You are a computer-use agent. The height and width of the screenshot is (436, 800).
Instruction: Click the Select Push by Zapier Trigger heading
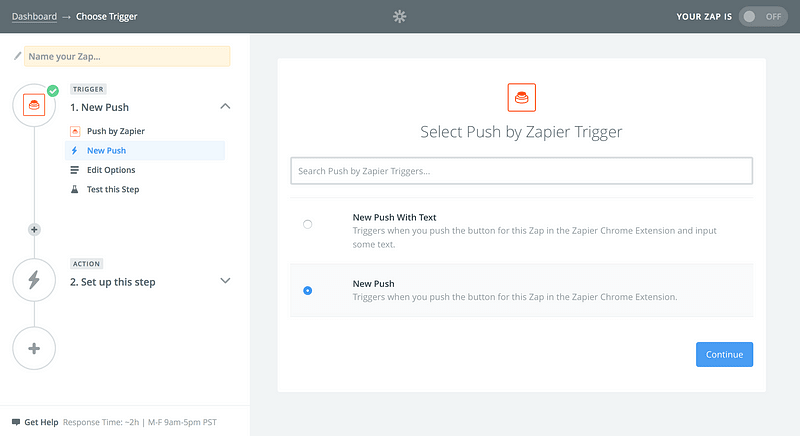click(x=521, y=132)
